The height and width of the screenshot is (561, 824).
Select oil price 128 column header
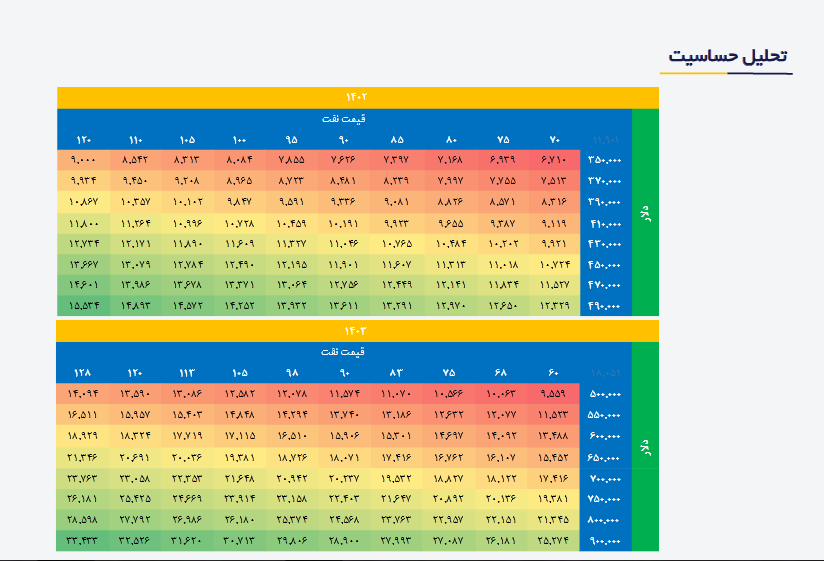(x=81, y=373)
